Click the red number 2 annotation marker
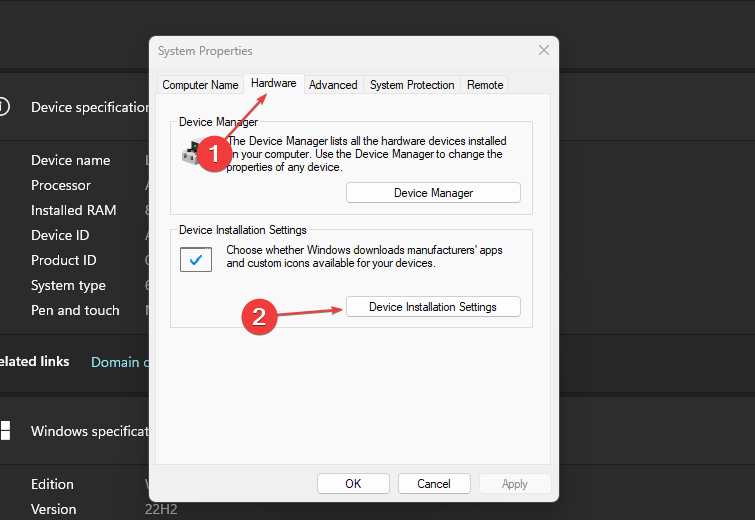Image resolution: width=755 pixels, height=520 pixels. pos(259,317)
